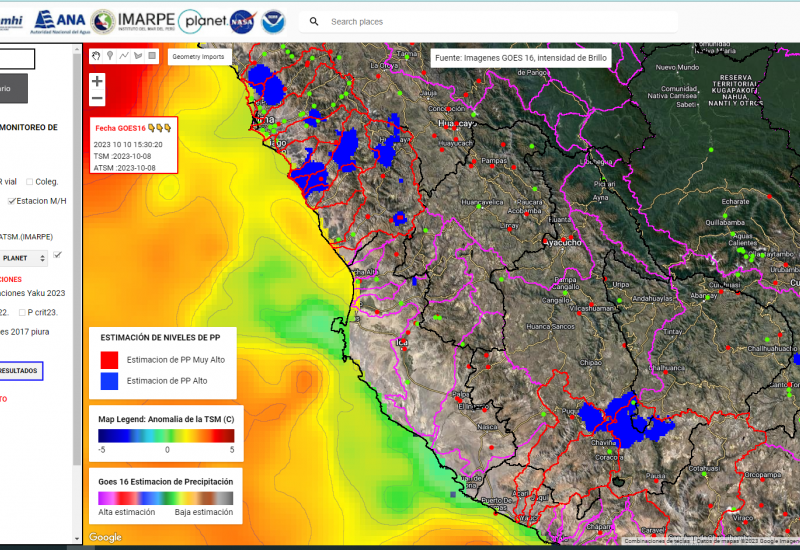Screen dimensions: 800x550
Task: Select the draw polygon shape tool
Action: 138,56
